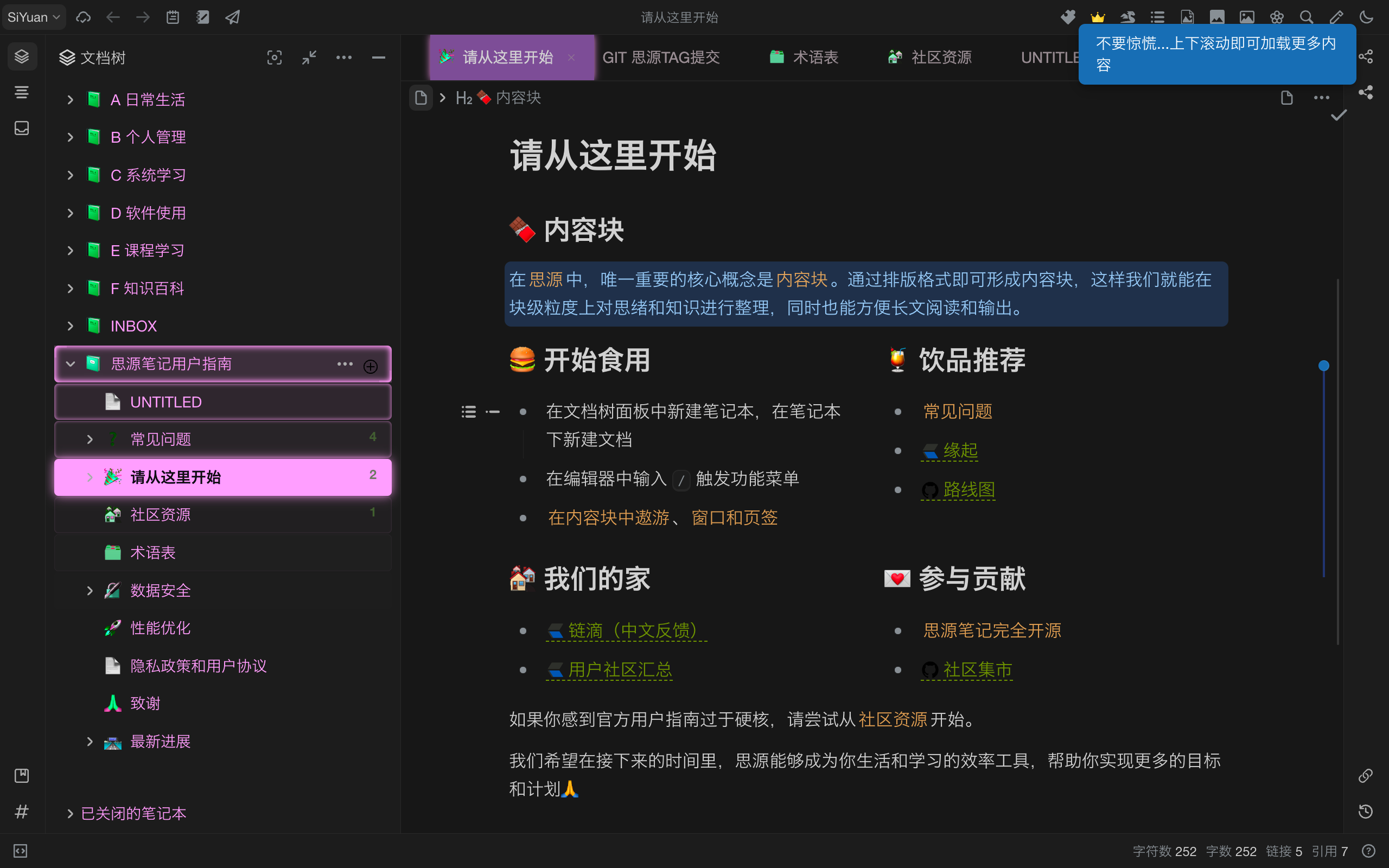This screenshot has width=1389, height=868.
Task: Open the daily note calendar icon
Action: point(173,17)
